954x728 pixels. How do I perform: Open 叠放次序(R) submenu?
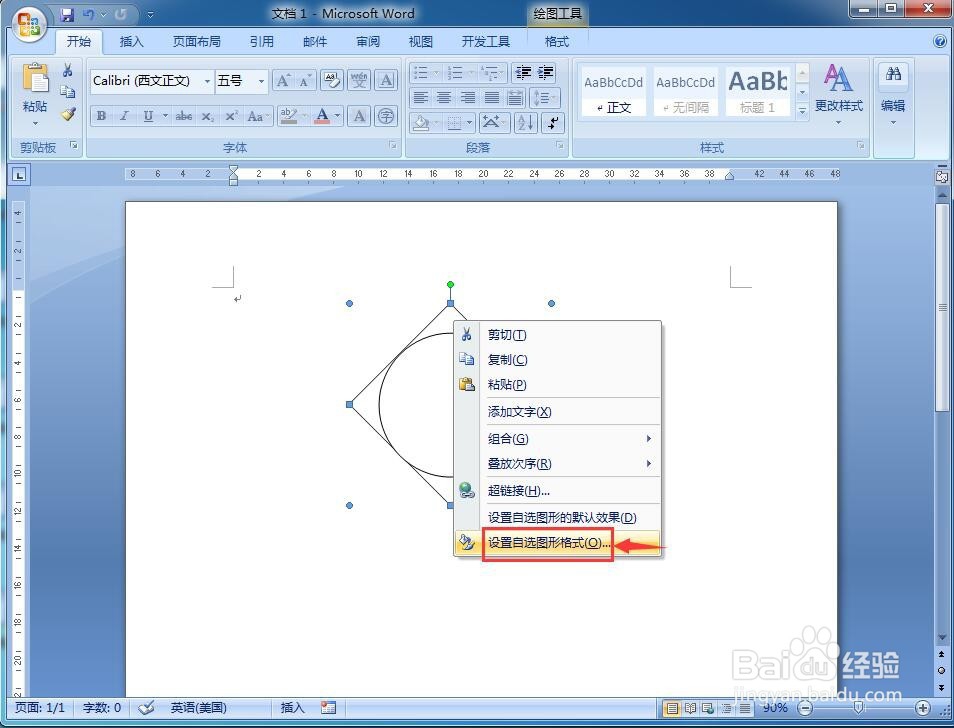pos(557,463)
